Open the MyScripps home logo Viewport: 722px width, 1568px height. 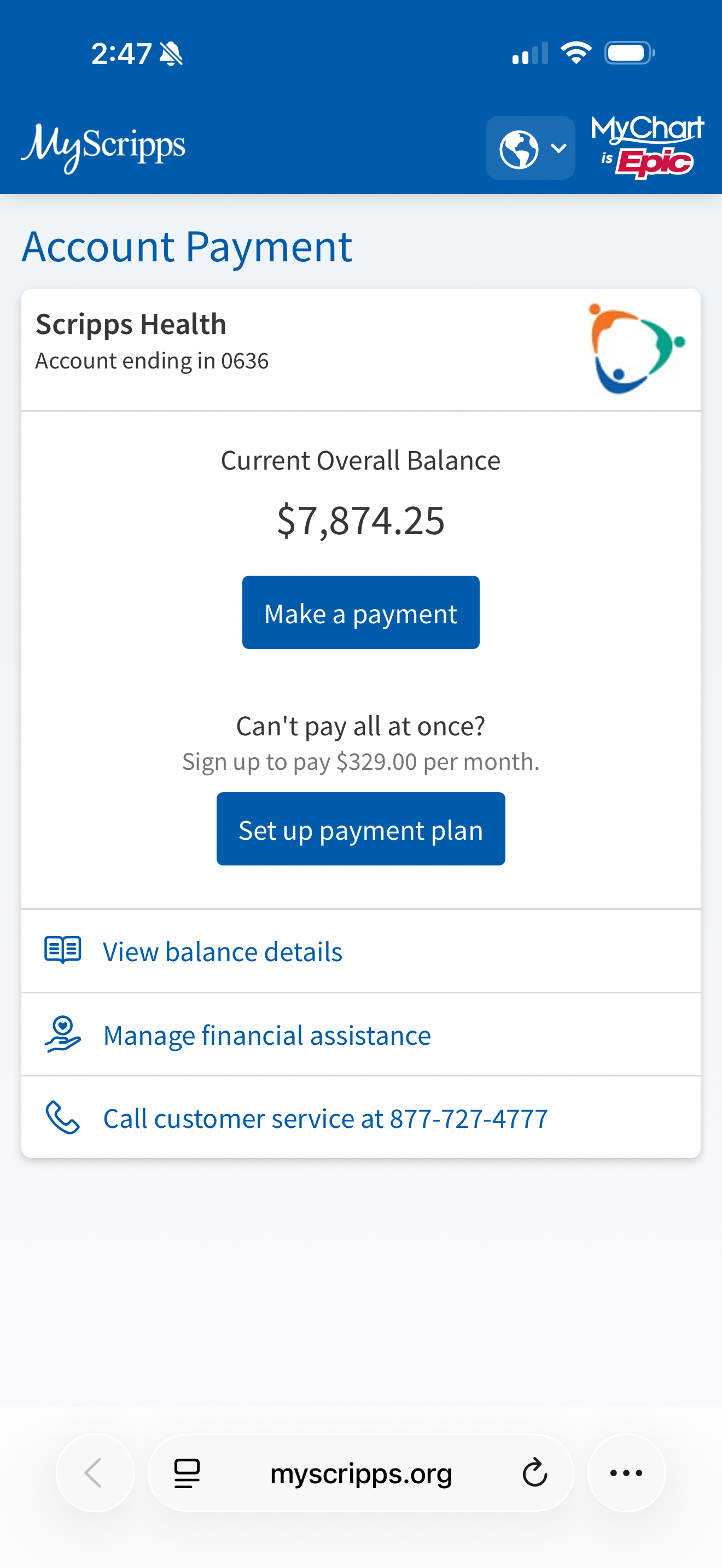103,148
